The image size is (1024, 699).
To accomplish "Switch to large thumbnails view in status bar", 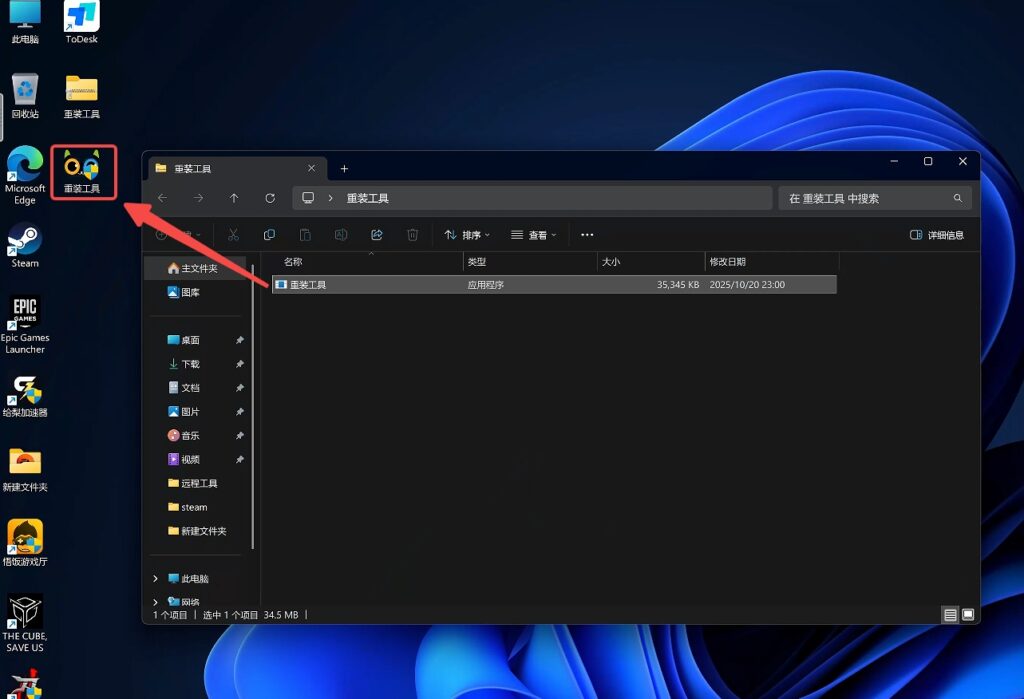I will click(x=968, y=615).
